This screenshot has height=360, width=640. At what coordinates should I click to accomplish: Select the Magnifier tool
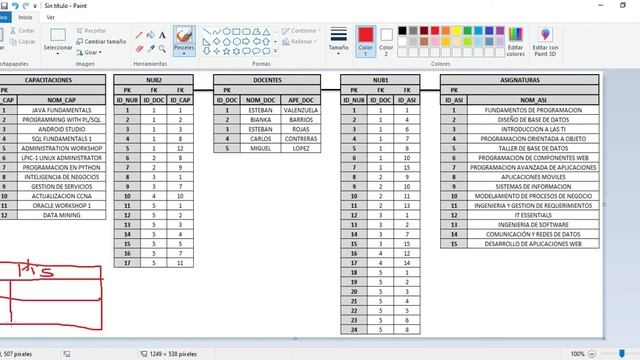162,49
